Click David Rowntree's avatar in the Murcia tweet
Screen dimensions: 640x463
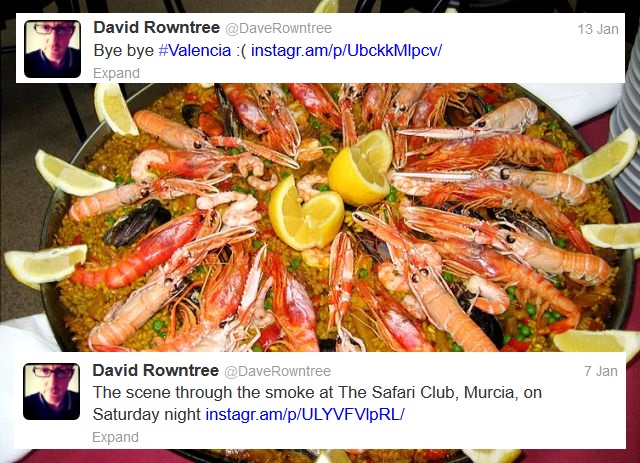point(51,392)
